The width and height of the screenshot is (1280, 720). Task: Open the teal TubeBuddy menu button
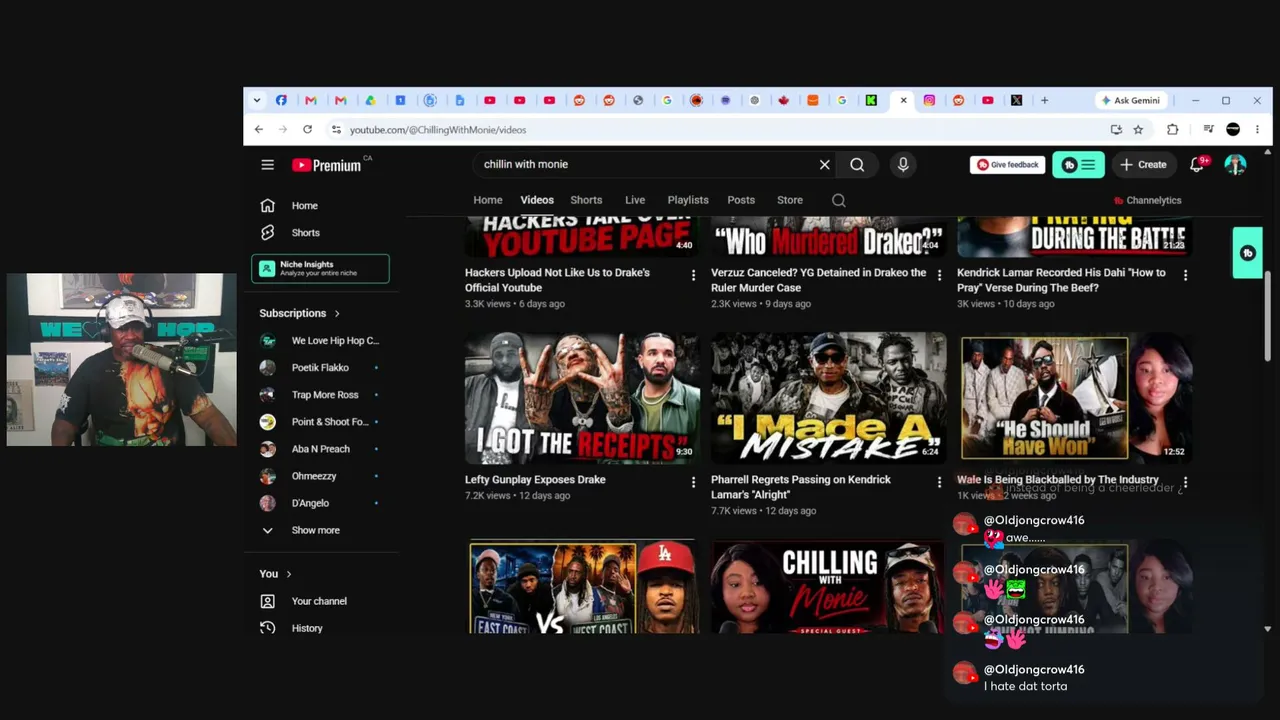[1078, 165]
